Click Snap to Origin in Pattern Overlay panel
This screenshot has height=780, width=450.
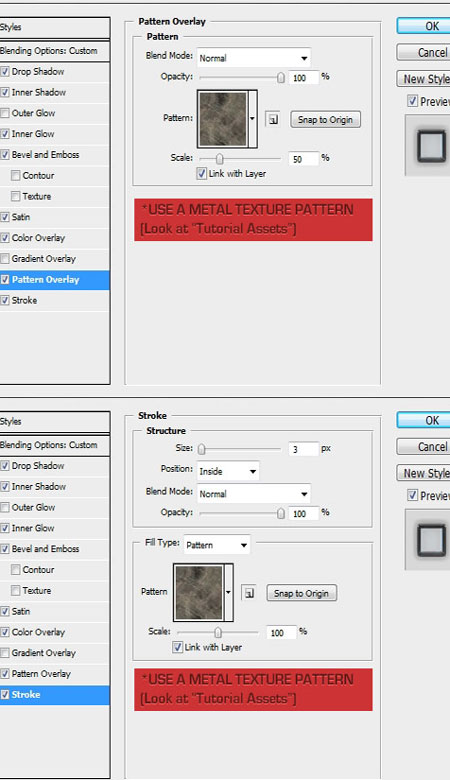pyautogui.click(x=325, y=119)
